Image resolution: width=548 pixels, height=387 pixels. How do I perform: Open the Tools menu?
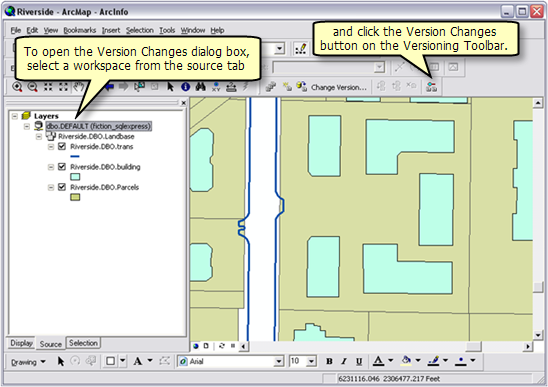167,30
